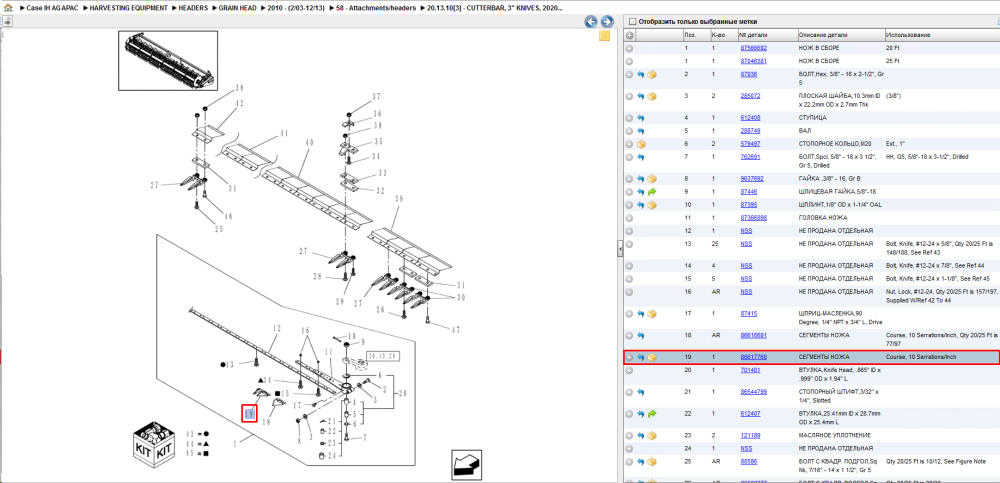1000x483 pixels.
Task: Click the blue arrow icon for part 86544799
Action: 641,392
